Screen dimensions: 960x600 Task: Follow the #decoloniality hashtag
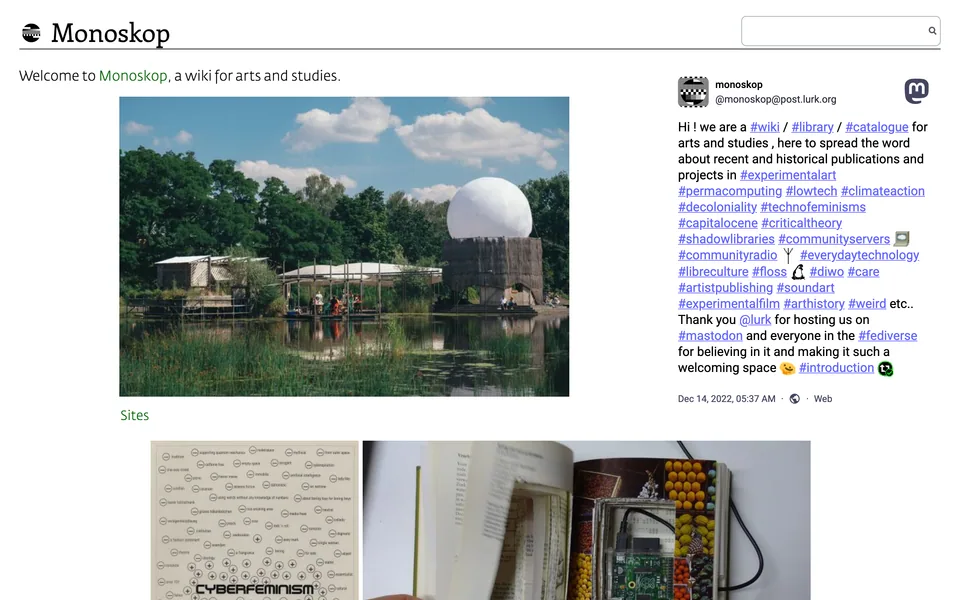[x=718, y=207]
